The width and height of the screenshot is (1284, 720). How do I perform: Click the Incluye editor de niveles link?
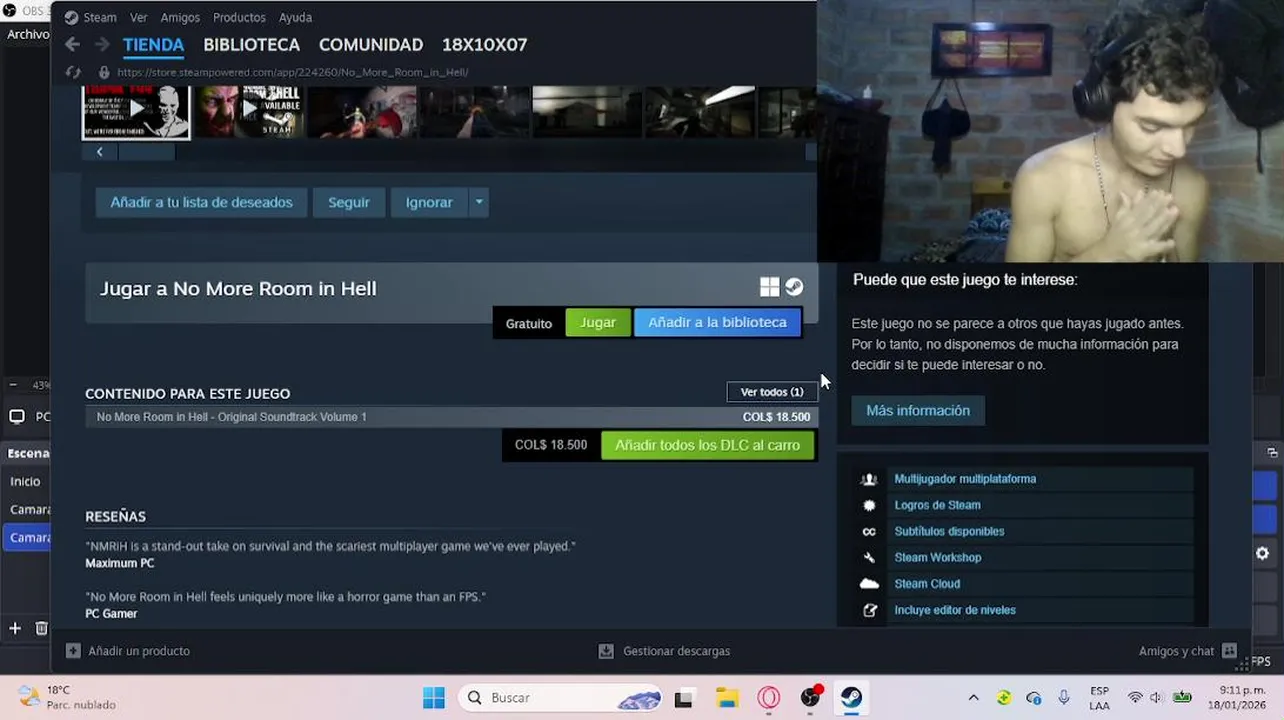tap(955, 610)
